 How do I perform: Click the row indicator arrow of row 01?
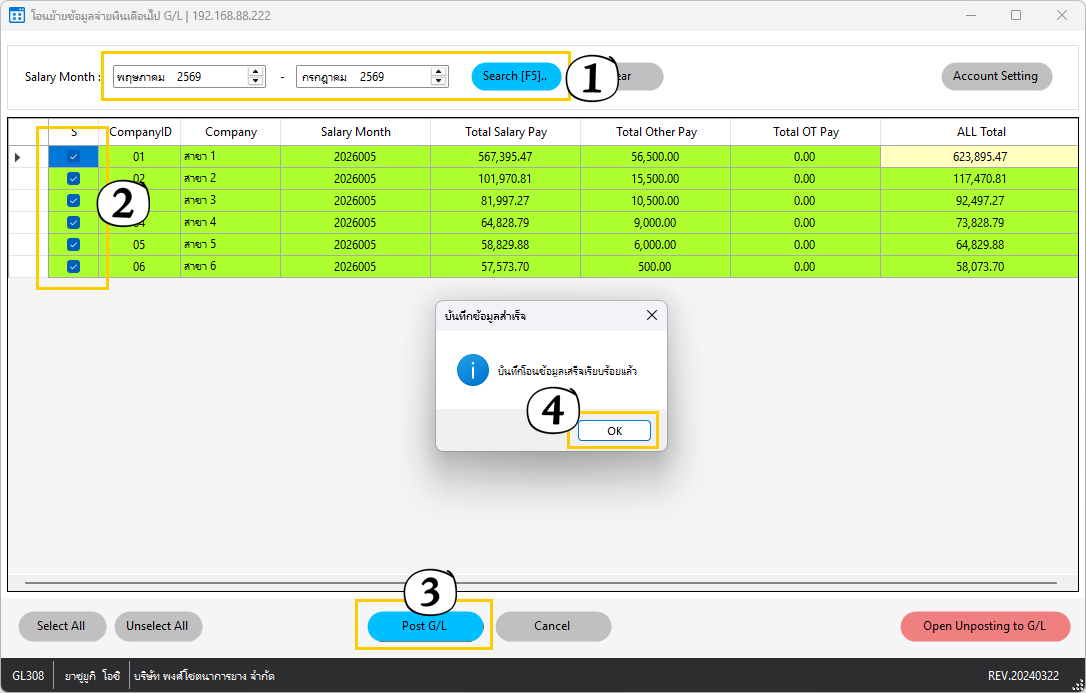pyautogui.click(x=18, y=157)
